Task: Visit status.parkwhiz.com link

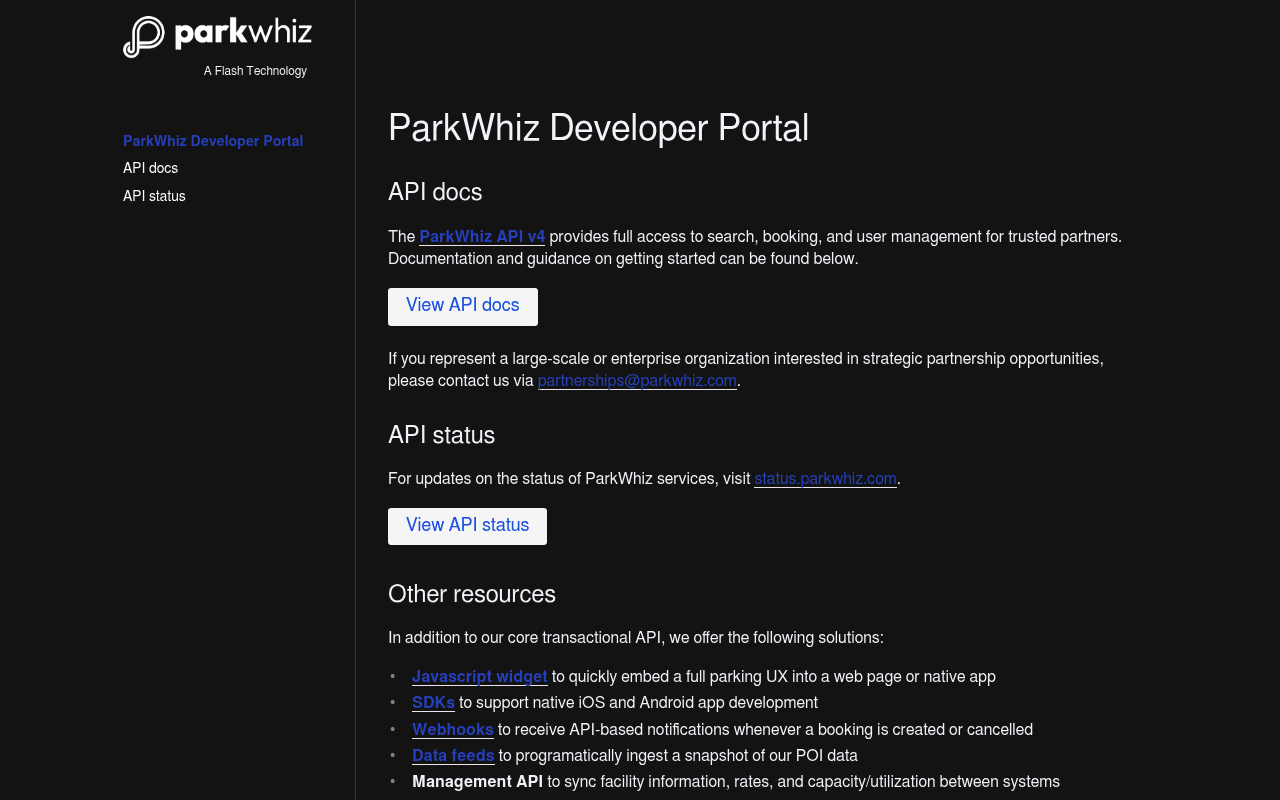Action: (x=825, y=479)
